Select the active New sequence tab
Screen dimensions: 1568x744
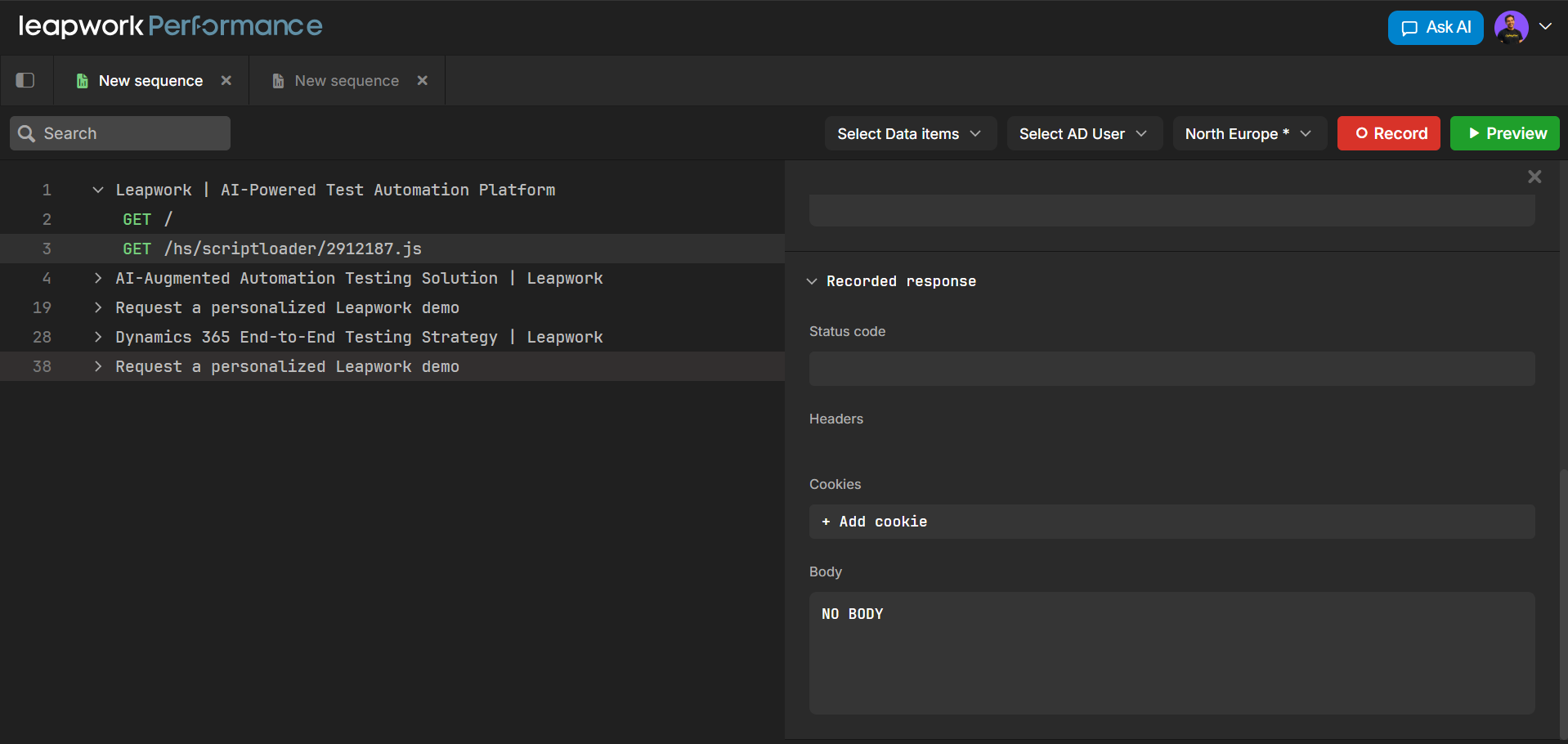point(150,81)
